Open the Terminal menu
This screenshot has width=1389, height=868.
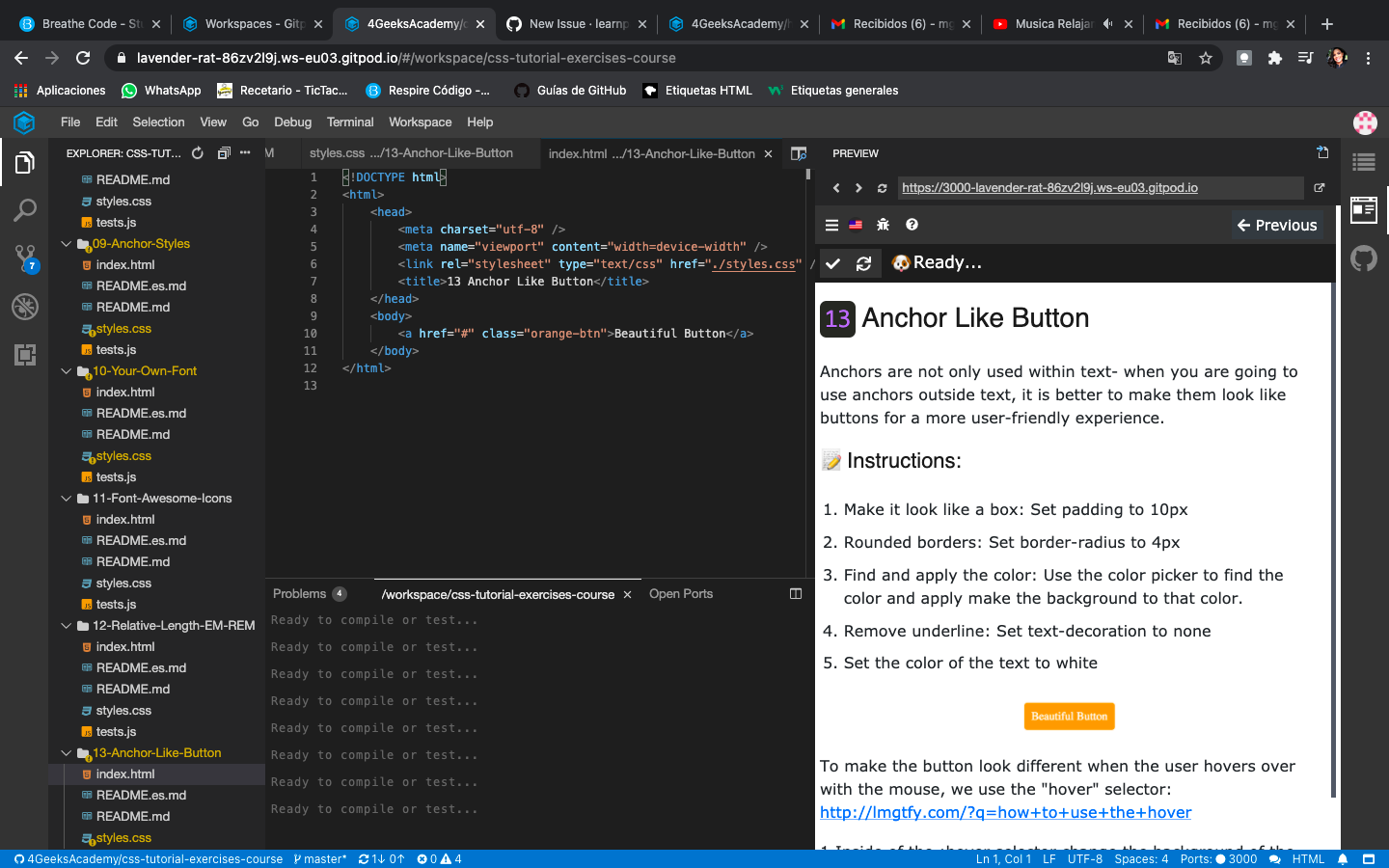pos(349,122)
